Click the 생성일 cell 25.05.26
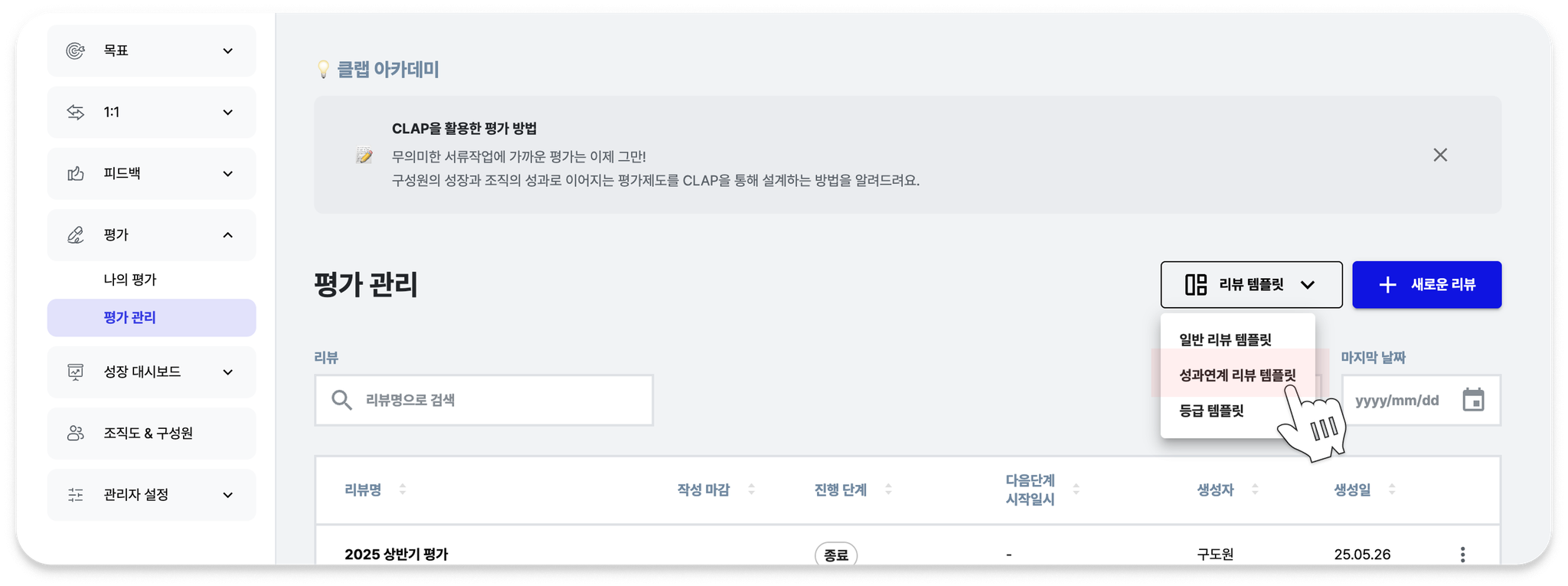 coord(1362,554)
